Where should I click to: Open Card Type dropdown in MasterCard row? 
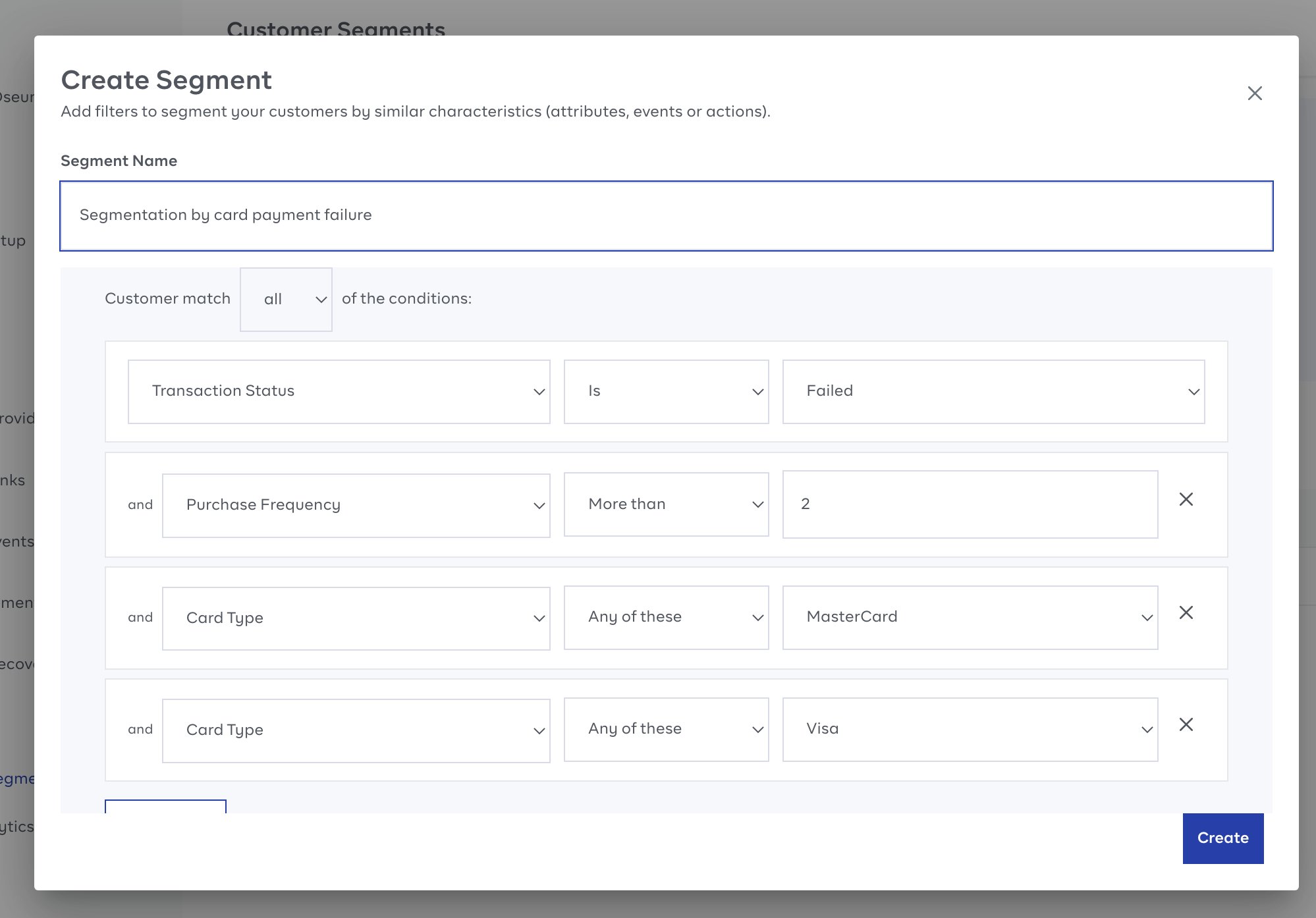pos(356,618)
